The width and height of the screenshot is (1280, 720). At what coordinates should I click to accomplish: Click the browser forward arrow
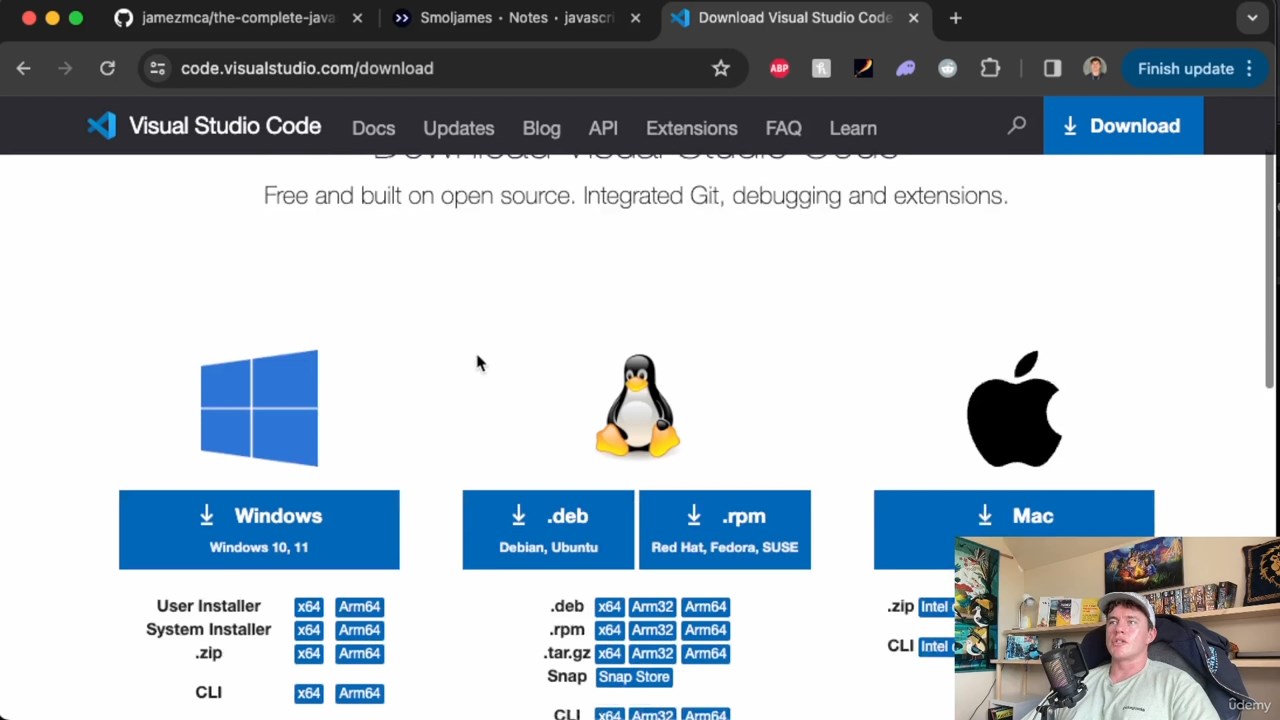pos(65,68)
